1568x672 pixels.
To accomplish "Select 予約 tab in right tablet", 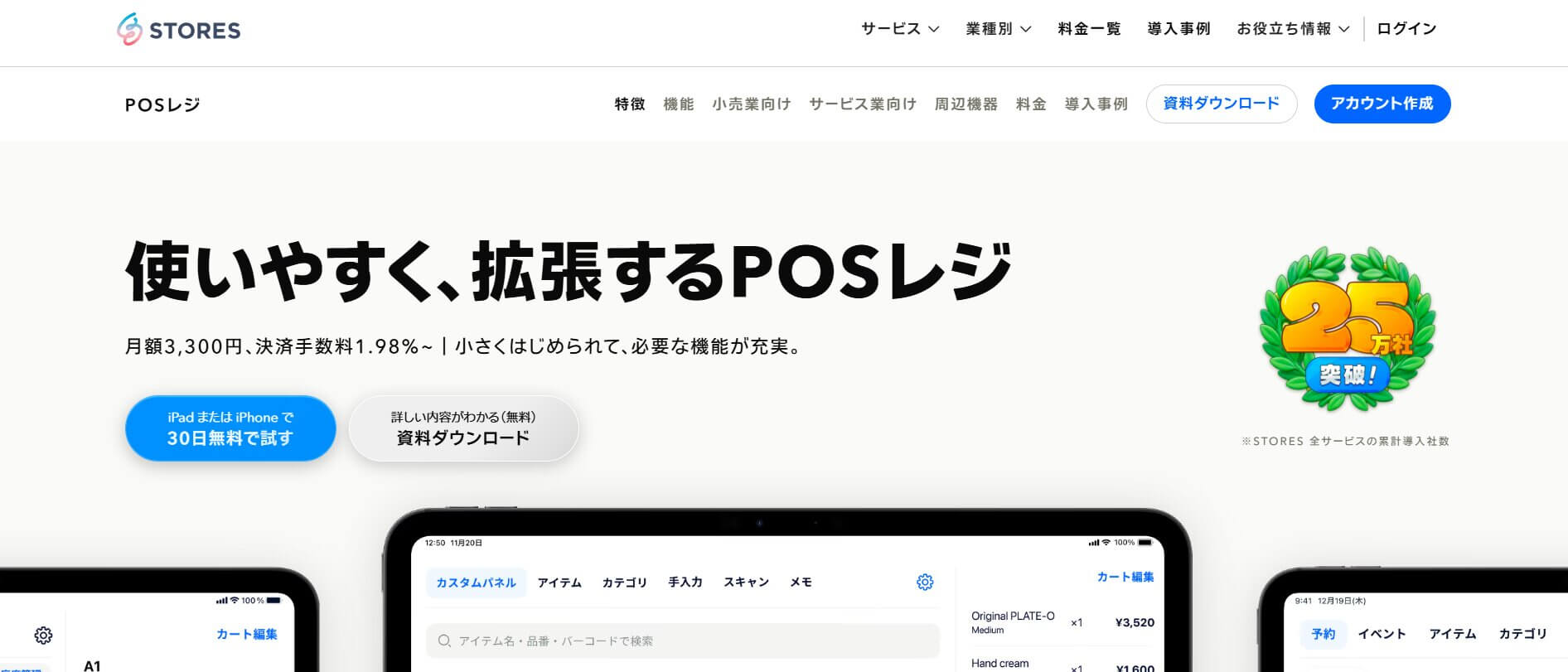I will (x=1324, y=634).
